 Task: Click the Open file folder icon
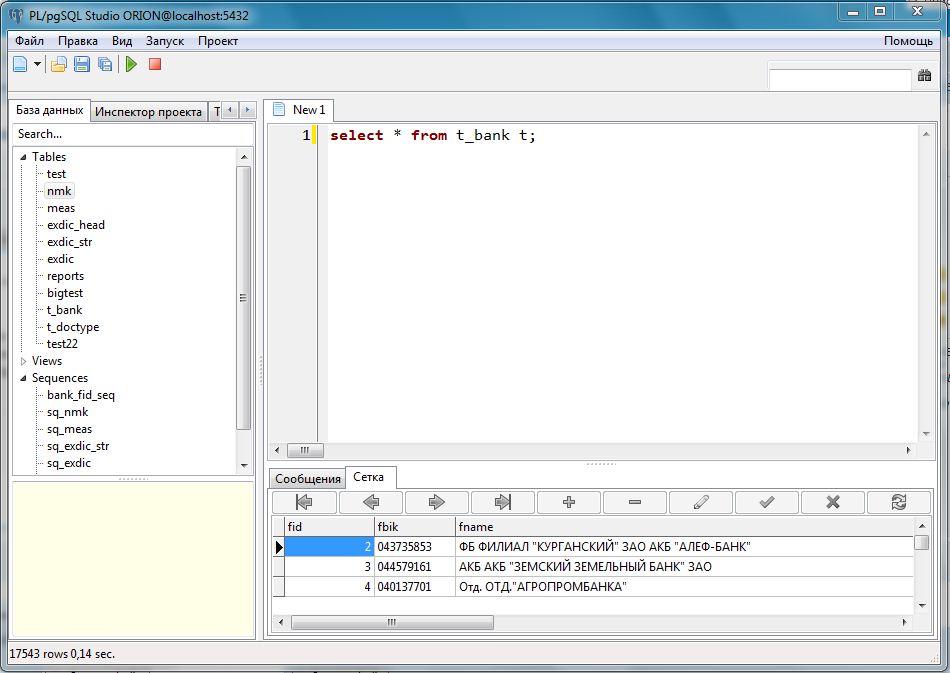(x=59, y=64)
